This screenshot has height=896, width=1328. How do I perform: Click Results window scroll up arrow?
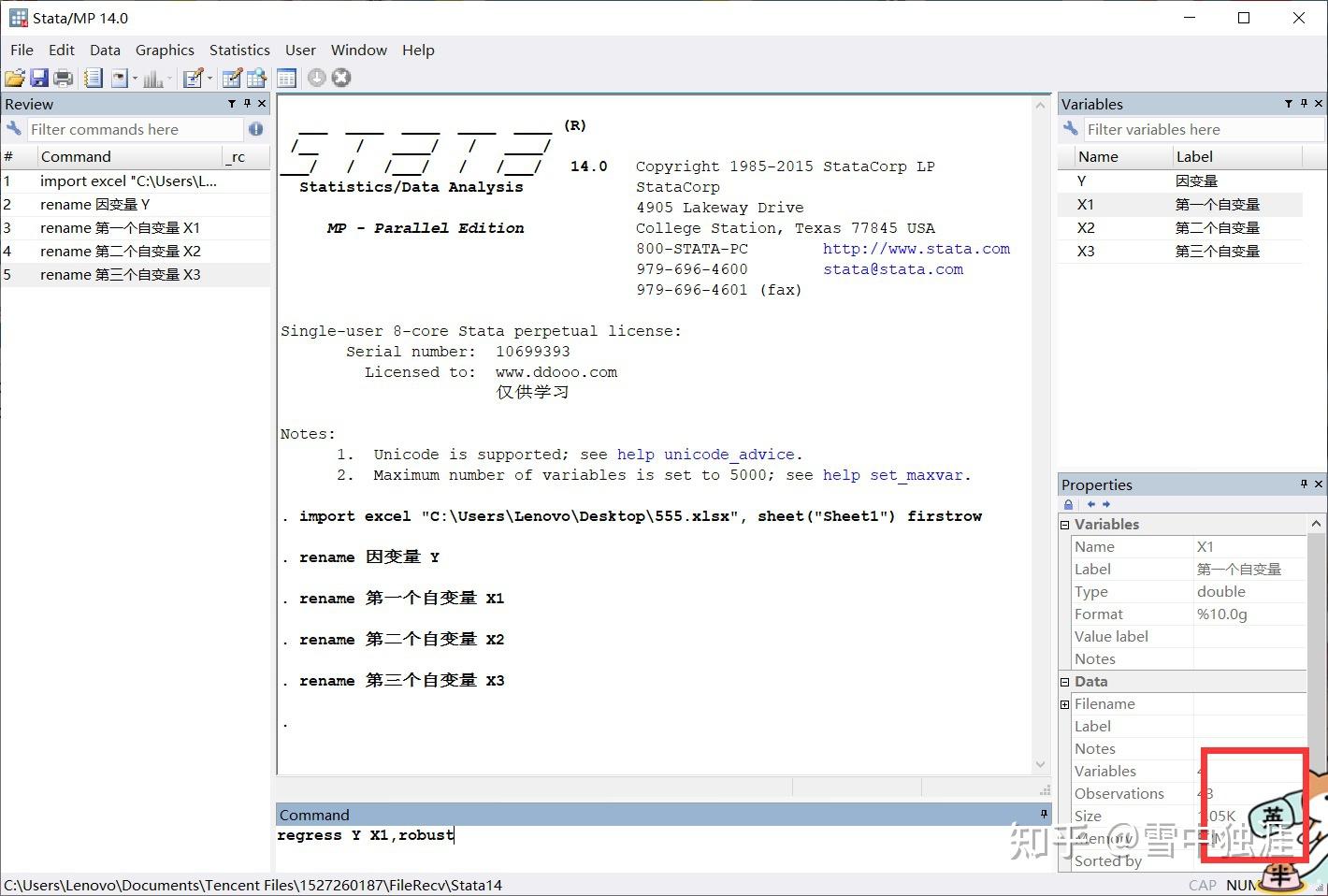click(1040, 106)
